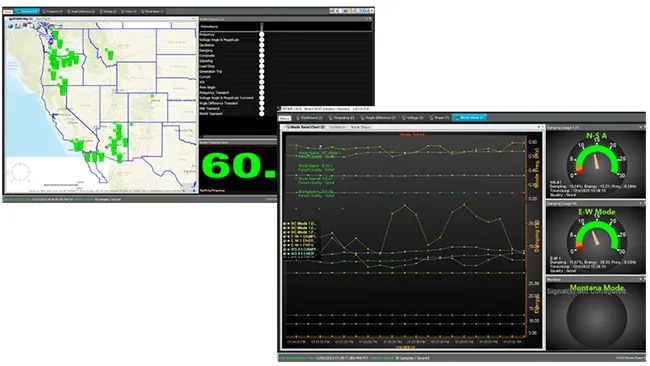
Task: Open the Menu button in the front window
Action: click(284, 118)
